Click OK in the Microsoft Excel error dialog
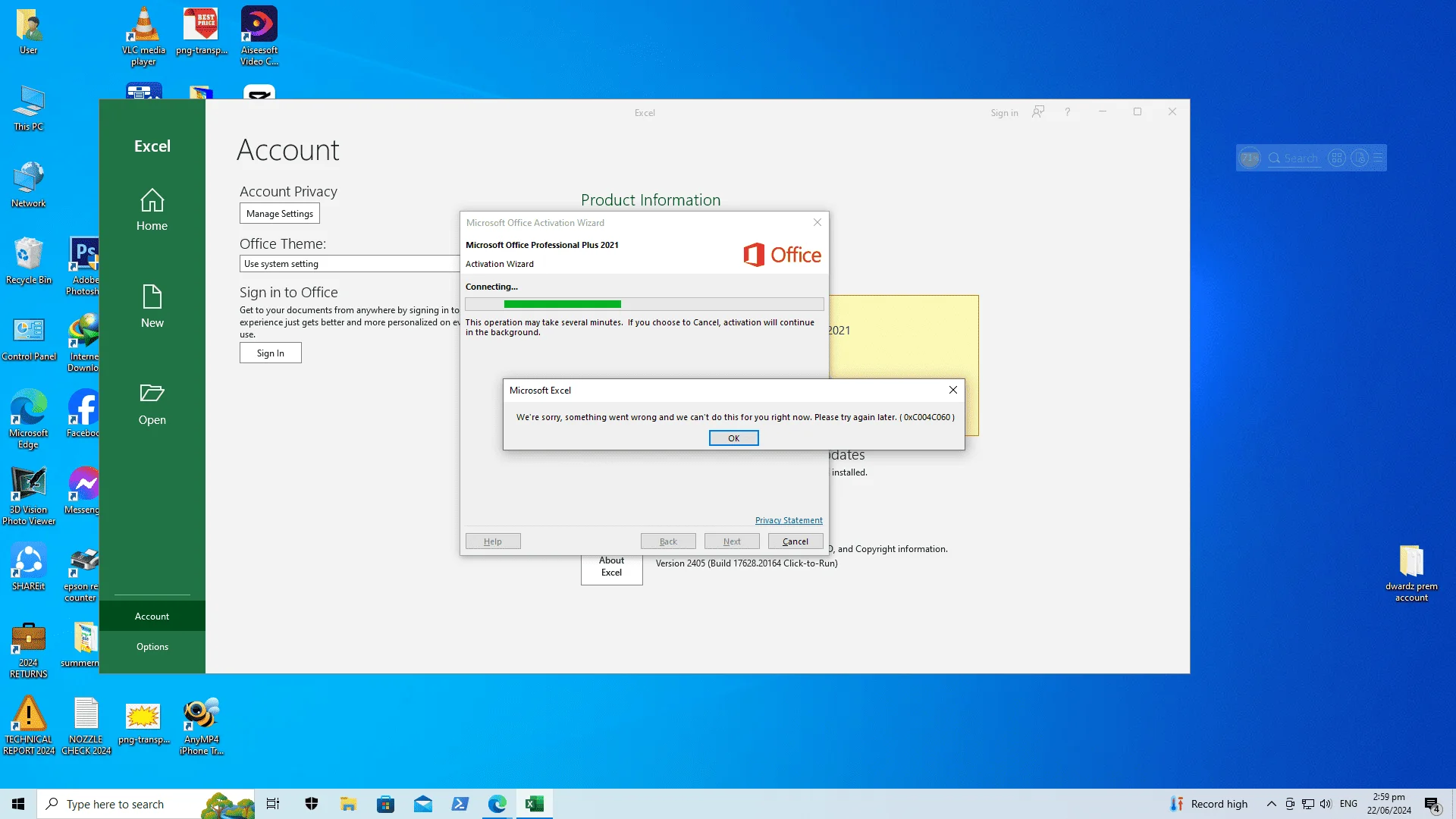Screen dimensions: 1456x819 (733, 438)
